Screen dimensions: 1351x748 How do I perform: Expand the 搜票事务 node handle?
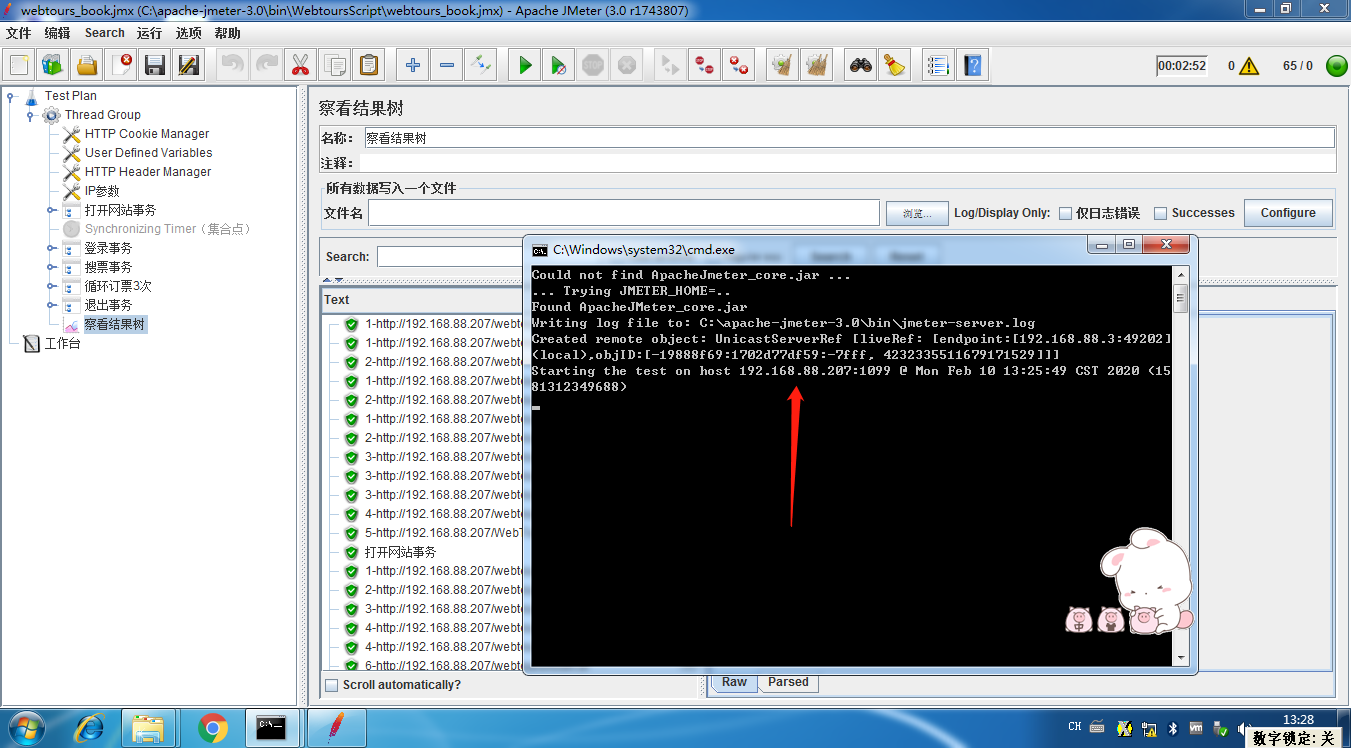pyautogui.click(x=51, y=268)
